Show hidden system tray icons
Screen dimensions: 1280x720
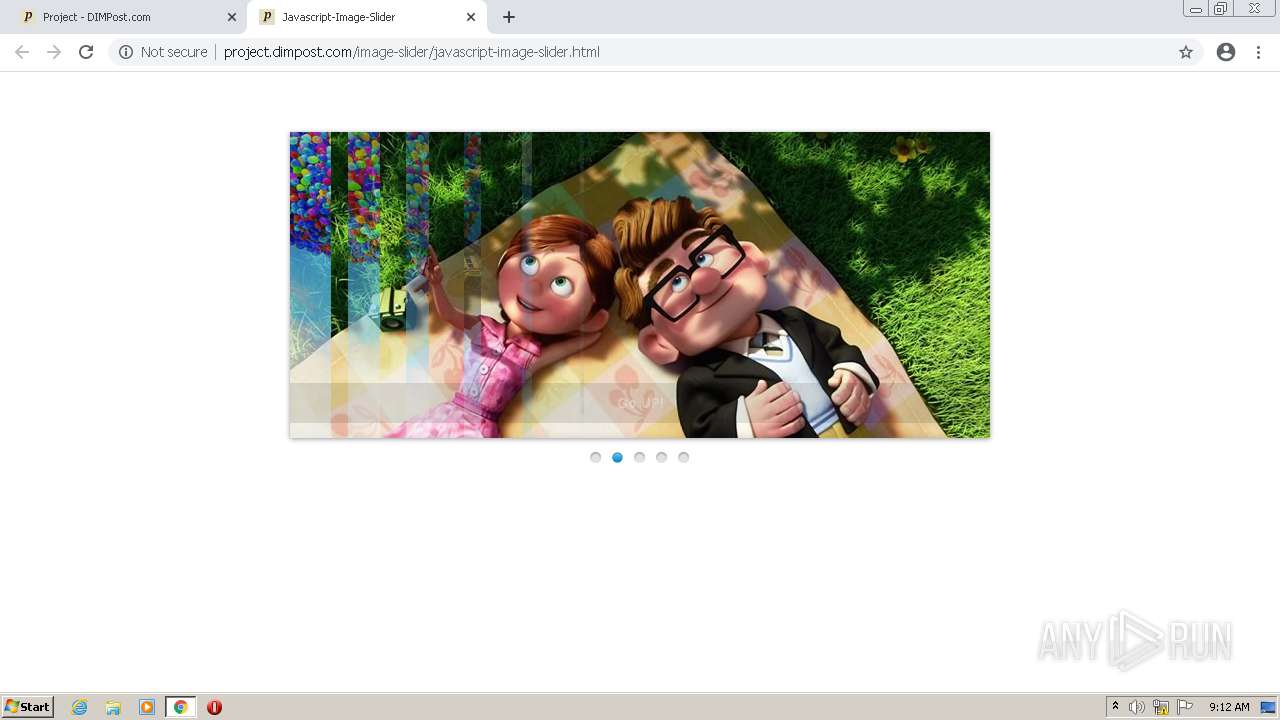click(x=1116, y=707)
